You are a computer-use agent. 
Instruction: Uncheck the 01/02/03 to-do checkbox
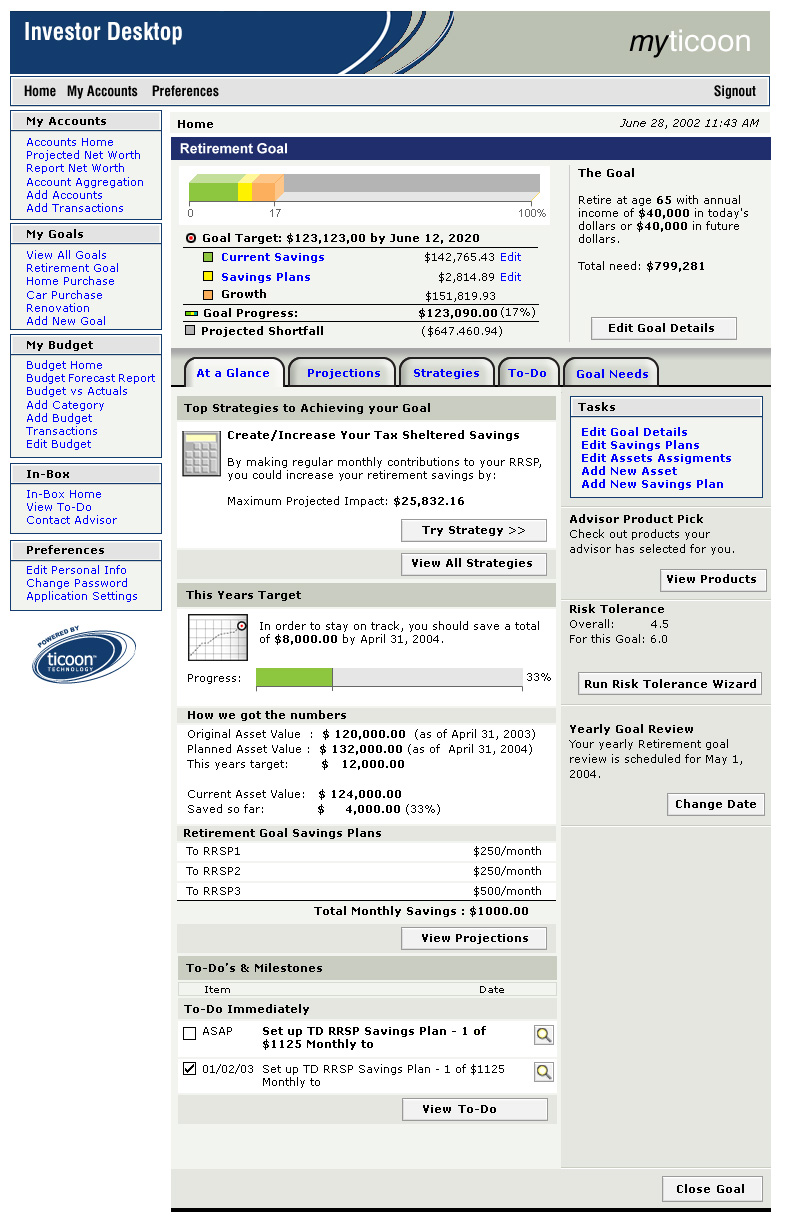tap(190, 1069)
